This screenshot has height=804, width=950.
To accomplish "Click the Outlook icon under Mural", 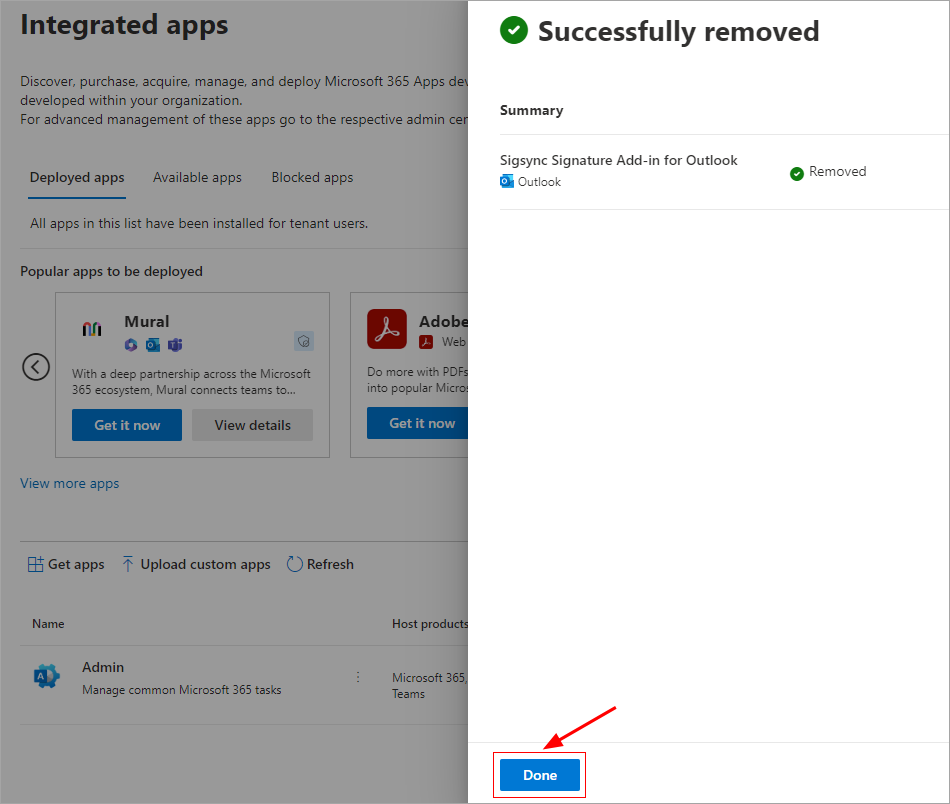I will [x=153, y=344].
